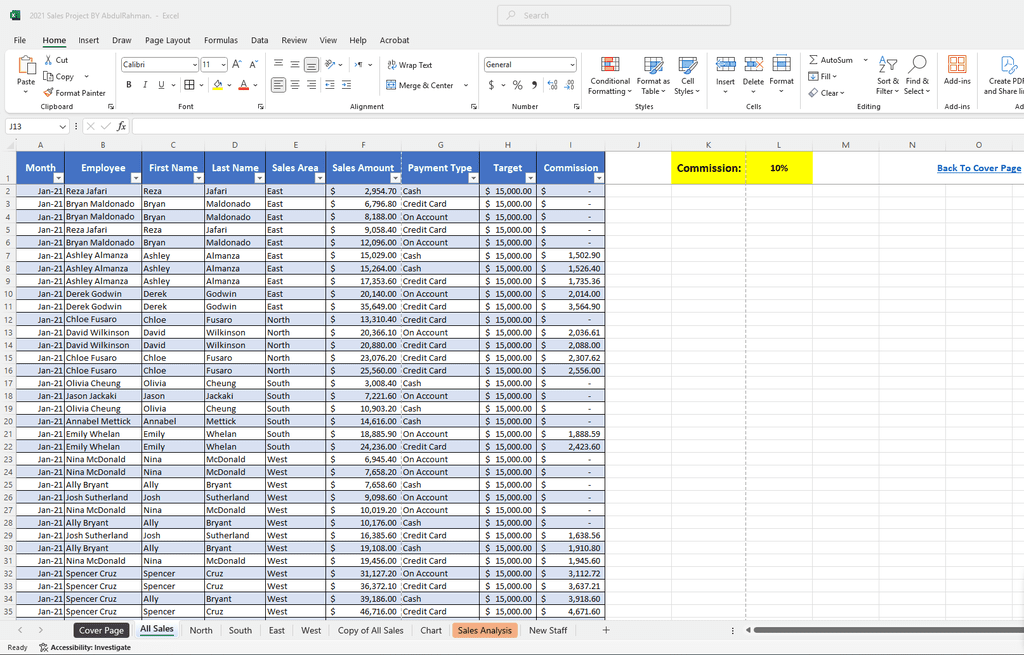Click the yellow fill color swatch button
This screenshot has height=655, width=1024.
click(x=218, y=86)
